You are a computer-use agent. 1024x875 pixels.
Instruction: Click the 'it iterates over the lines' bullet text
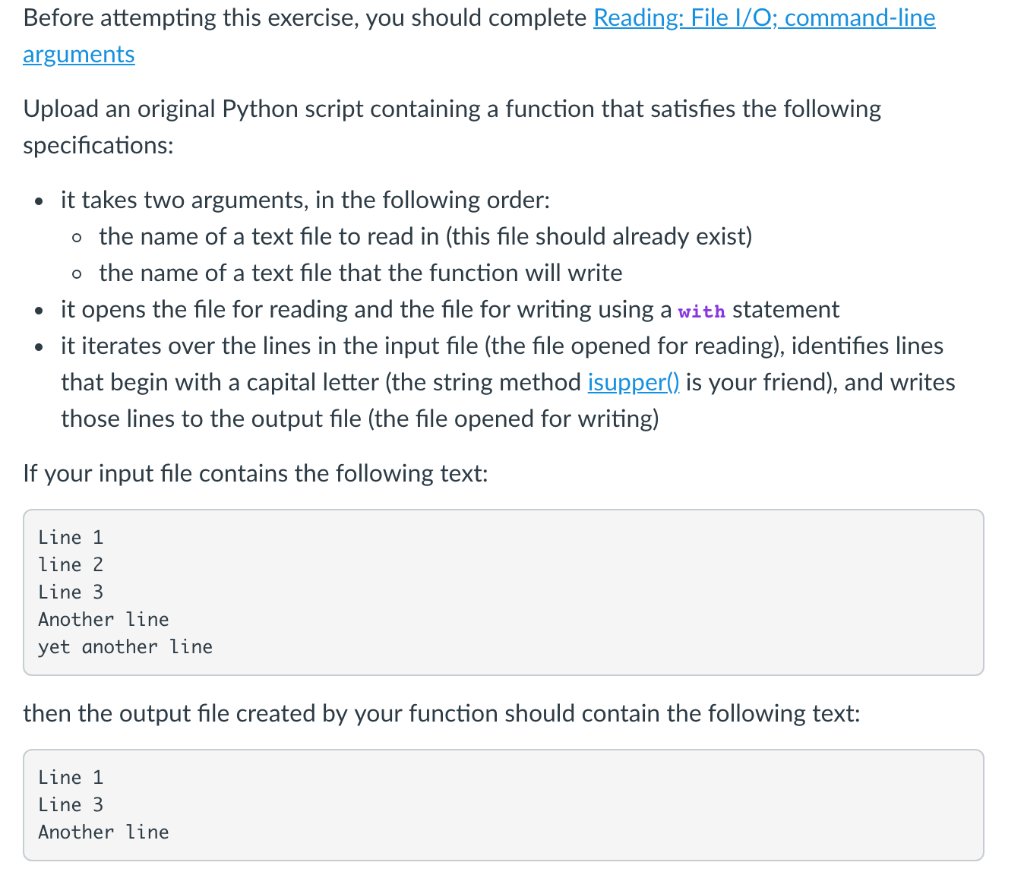508,383
